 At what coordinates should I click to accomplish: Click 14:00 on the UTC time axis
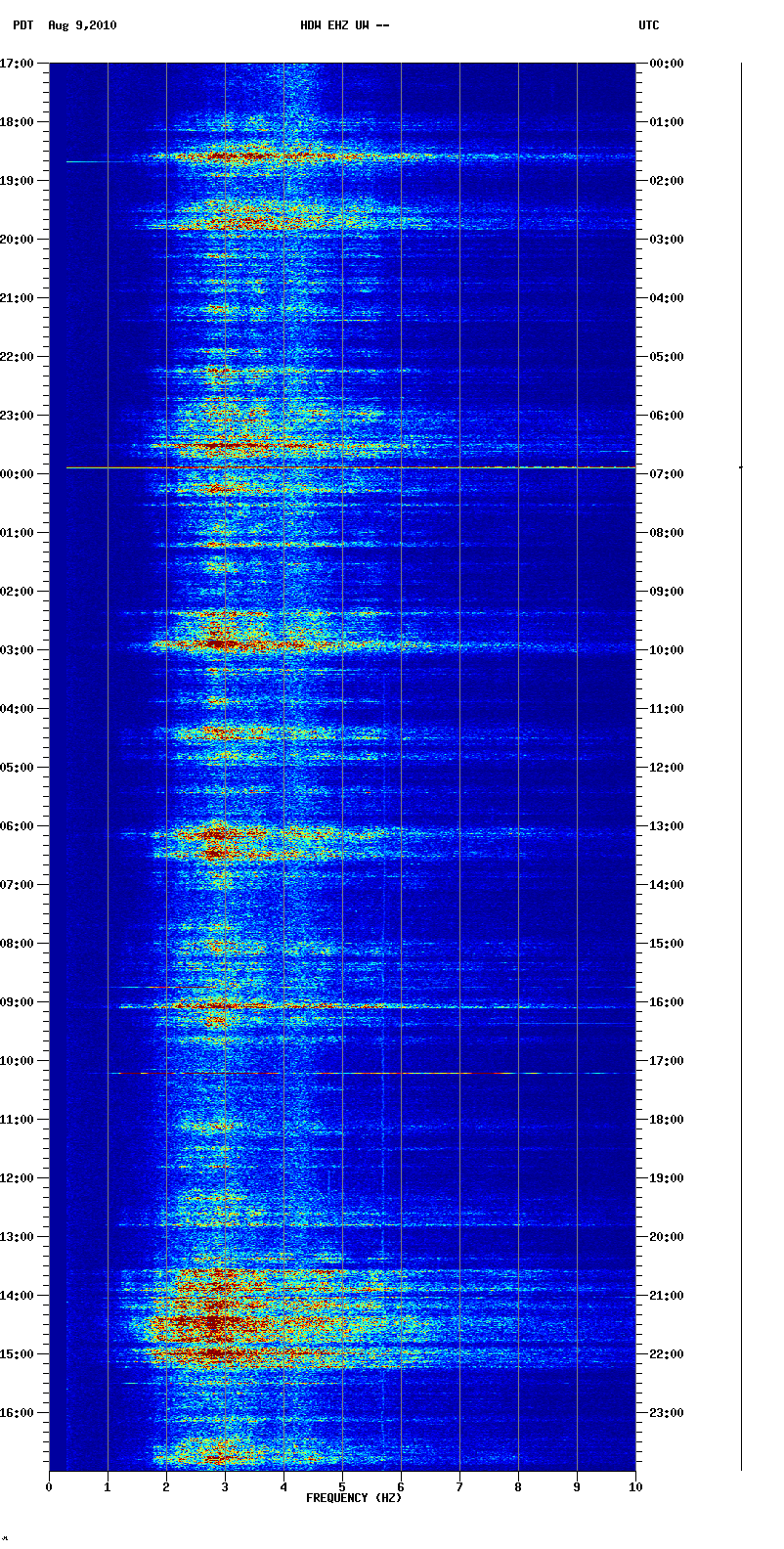point(667,885)
